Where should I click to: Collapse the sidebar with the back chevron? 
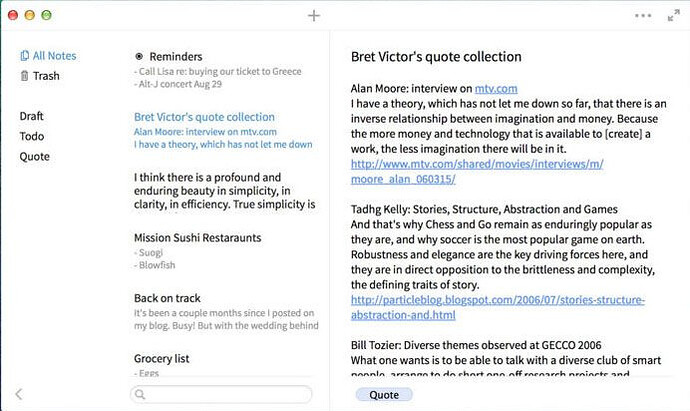(18, 394)
